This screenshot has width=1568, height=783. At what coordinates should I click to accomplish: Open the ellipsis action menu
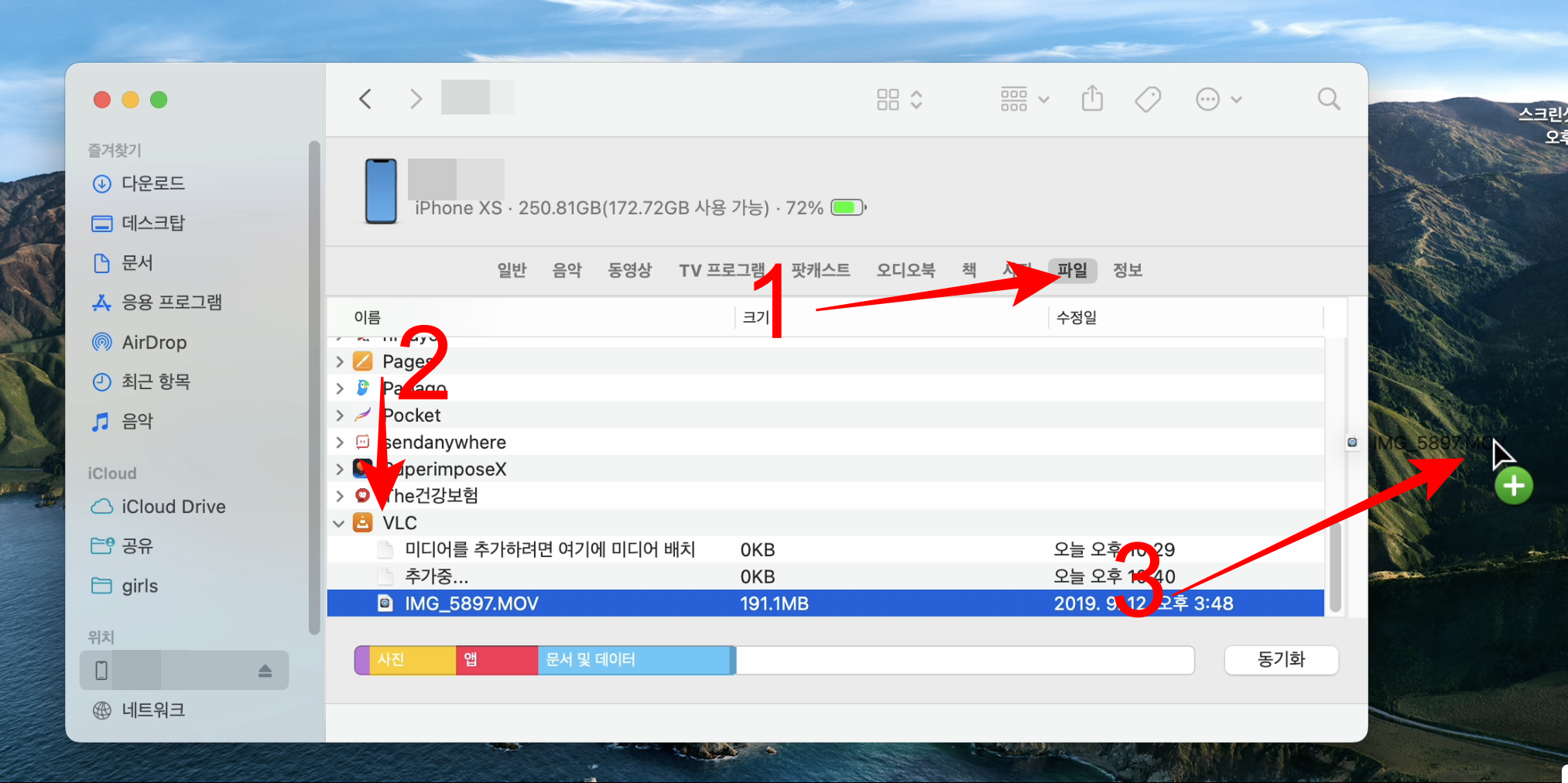(1219, 99)
